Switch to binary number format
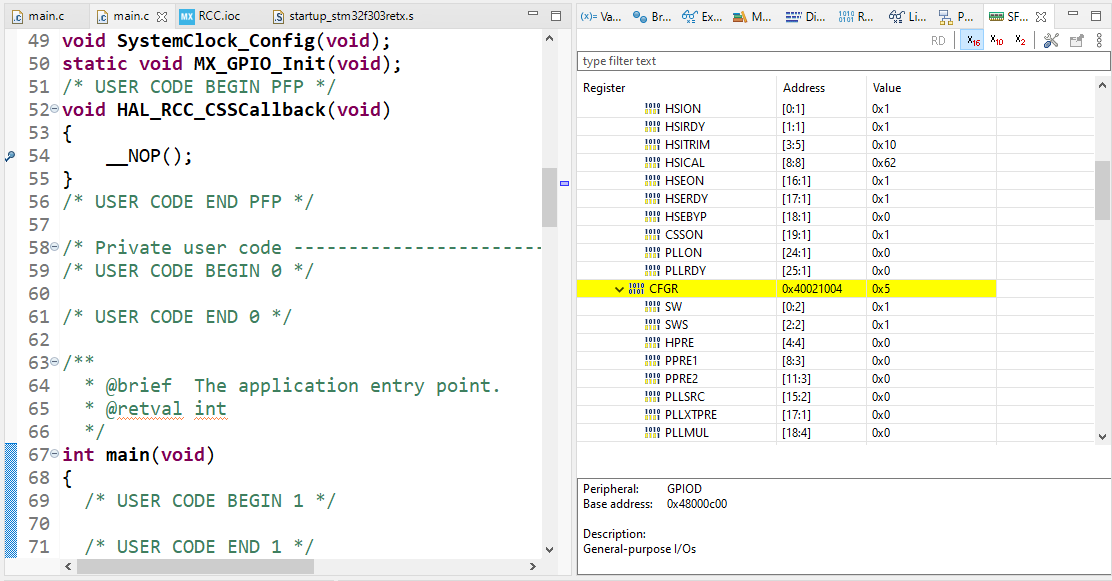 [1020, 40]
